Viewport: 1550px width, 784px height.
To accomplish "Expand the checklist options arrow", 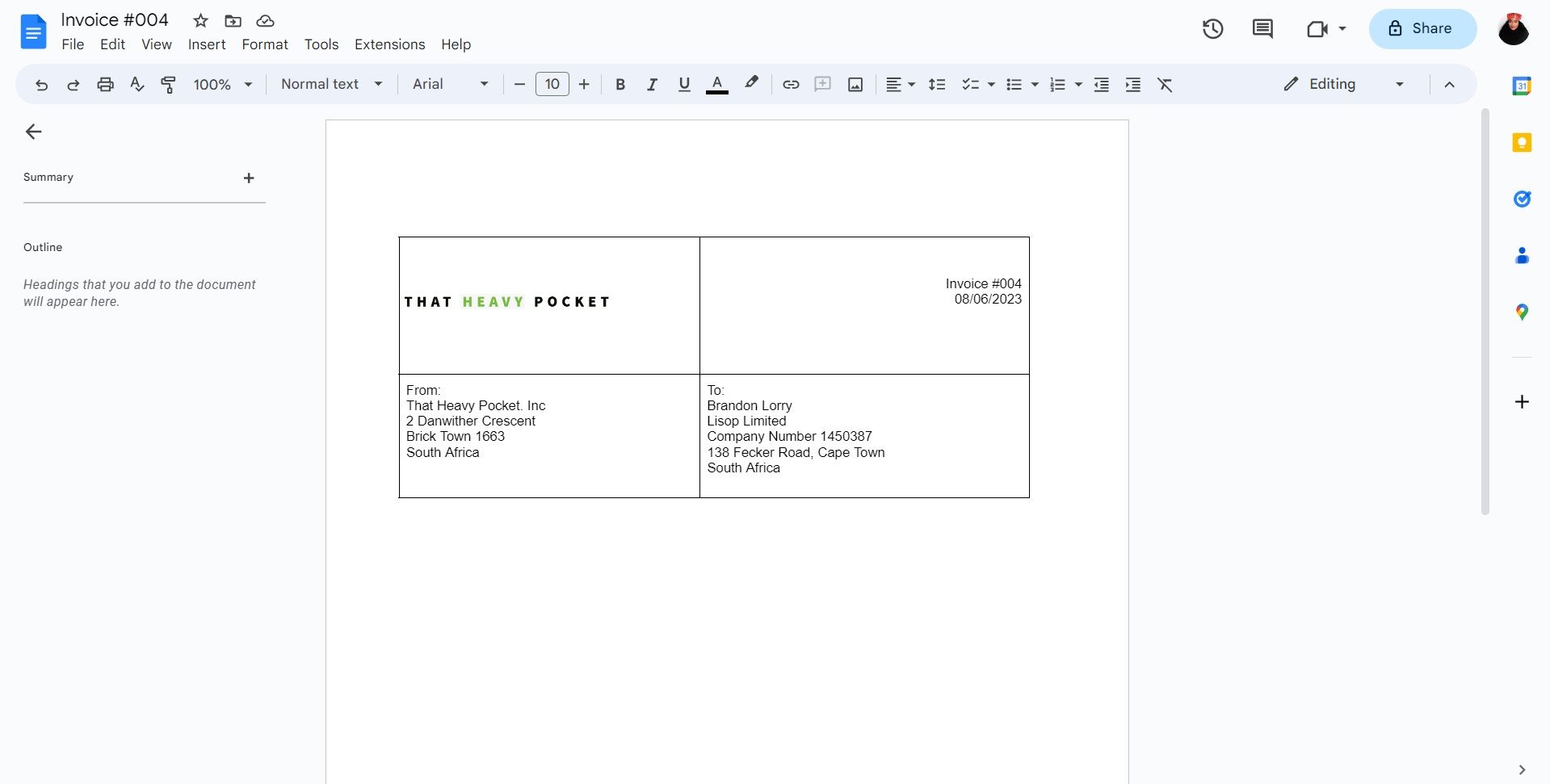I will pyautogui.click(x=991, y=85).
